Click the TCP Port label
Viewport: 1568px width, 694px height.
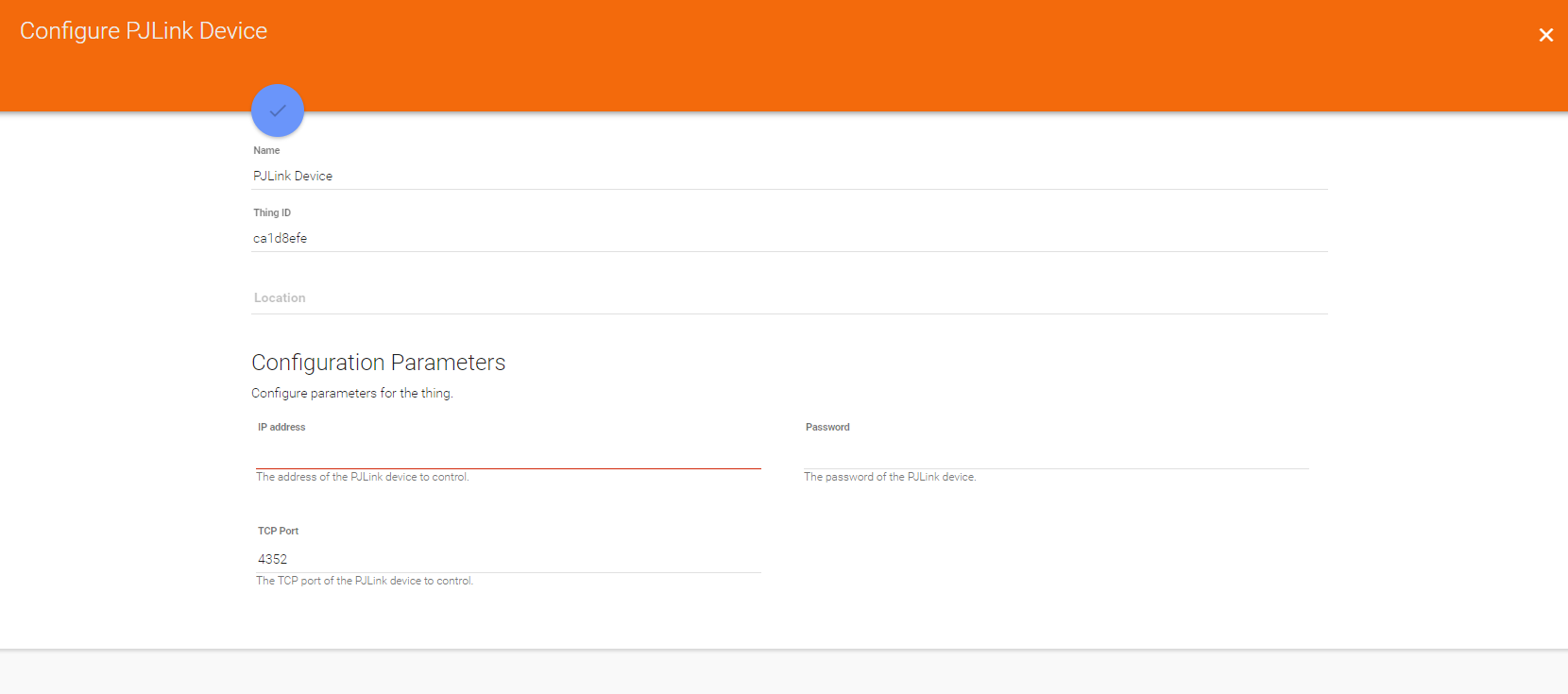278,531
